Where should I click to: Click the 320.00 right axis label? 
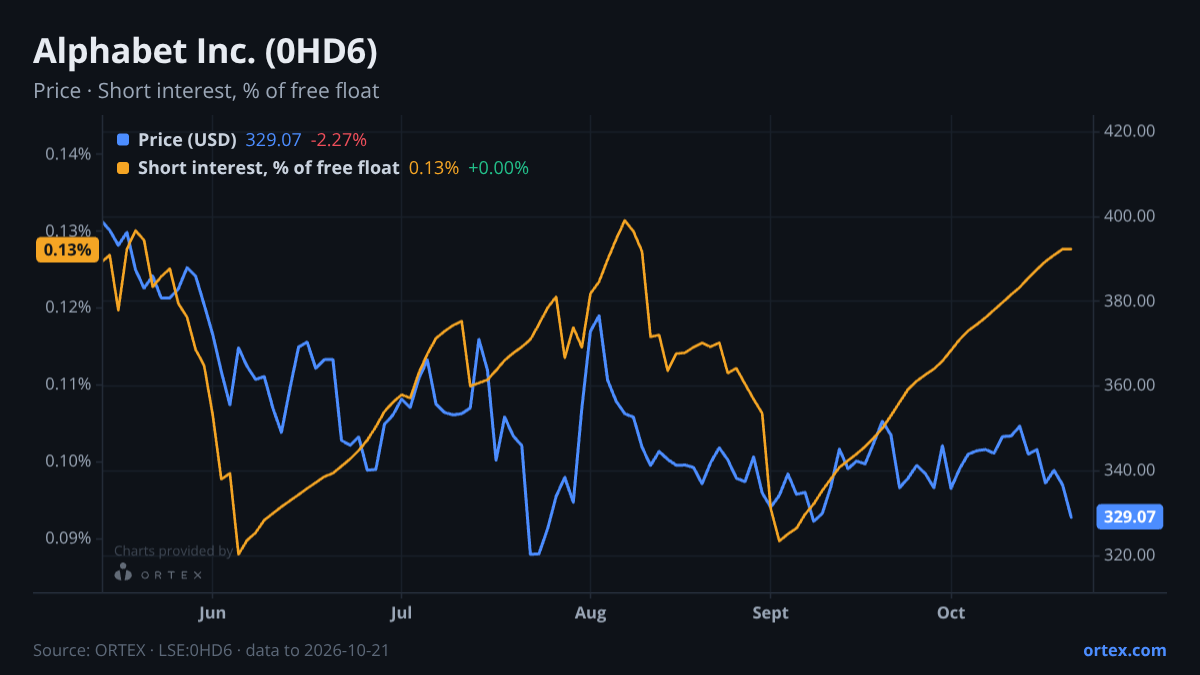point(1130,555)
